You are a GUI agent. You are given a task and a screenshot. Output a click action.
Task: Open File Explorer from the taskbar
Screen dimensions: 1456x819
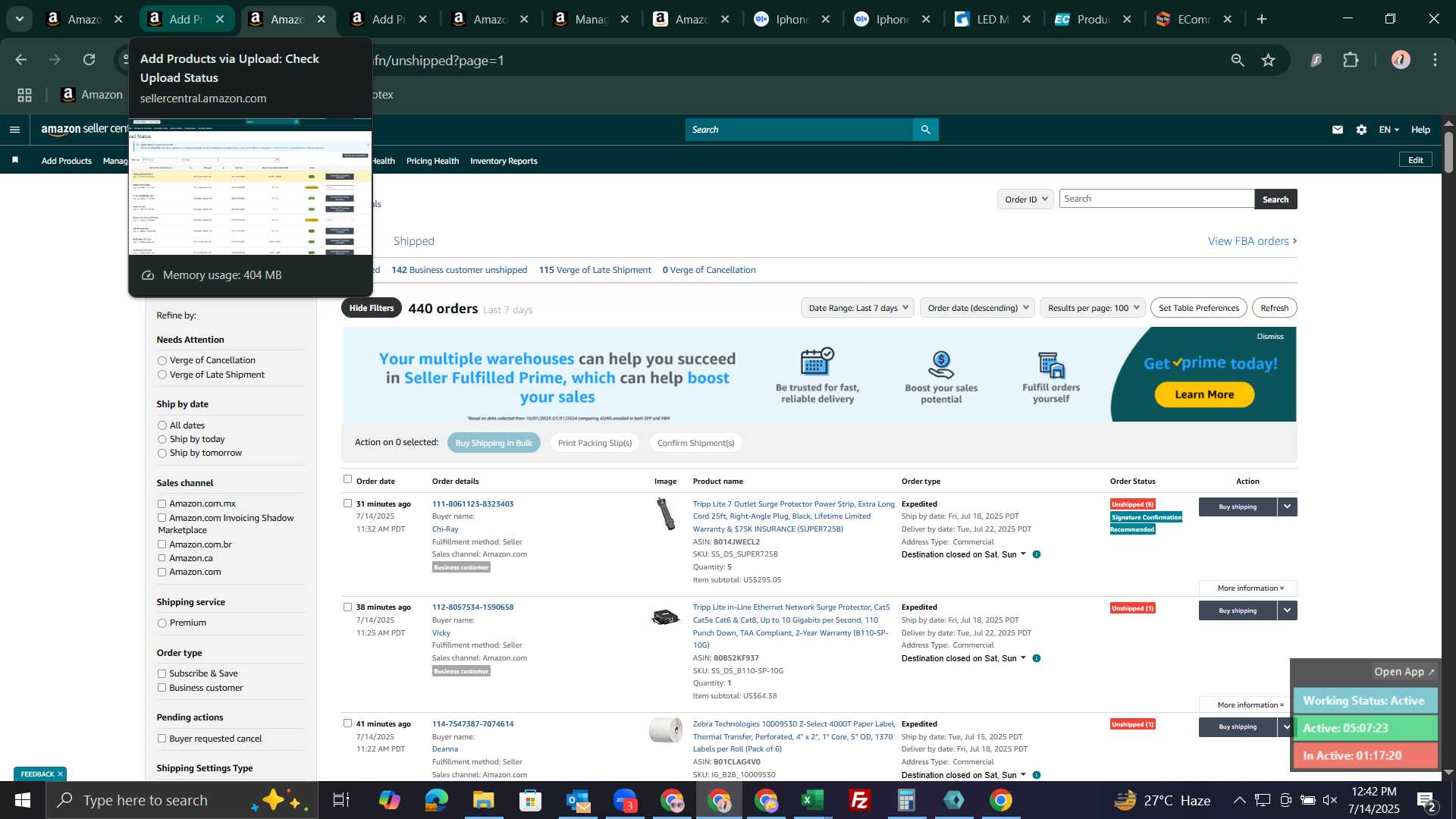(x=484, y=800)
